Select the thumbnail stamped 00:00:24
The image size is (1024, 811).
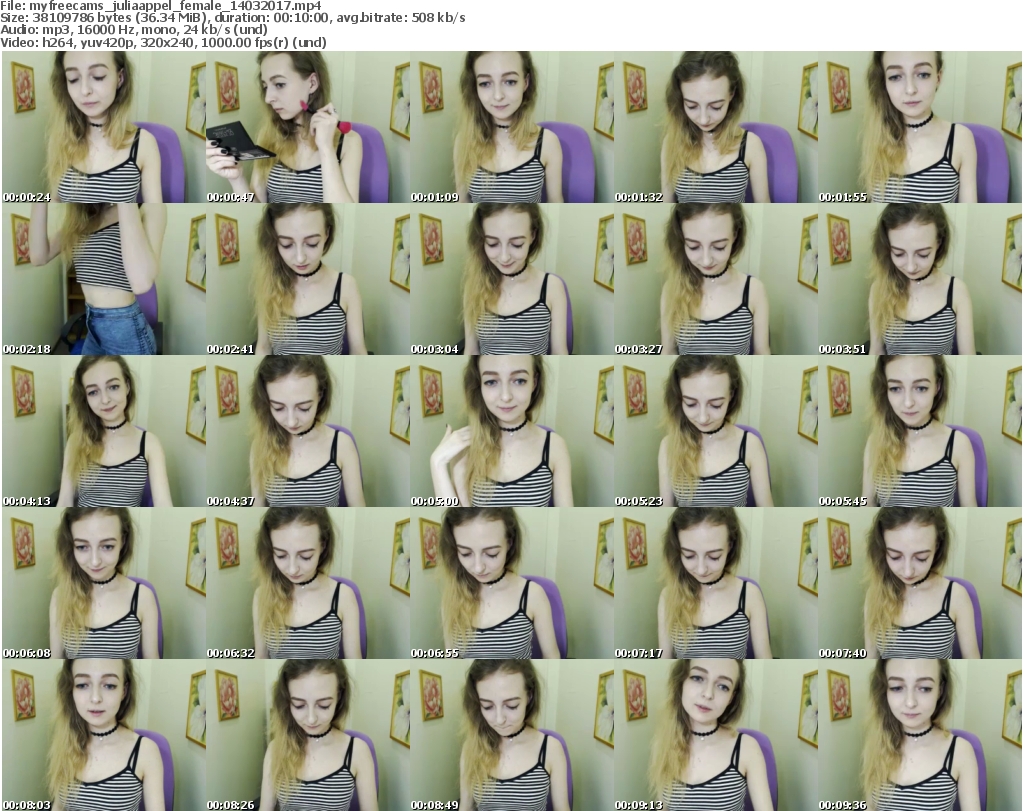(104, 127)
